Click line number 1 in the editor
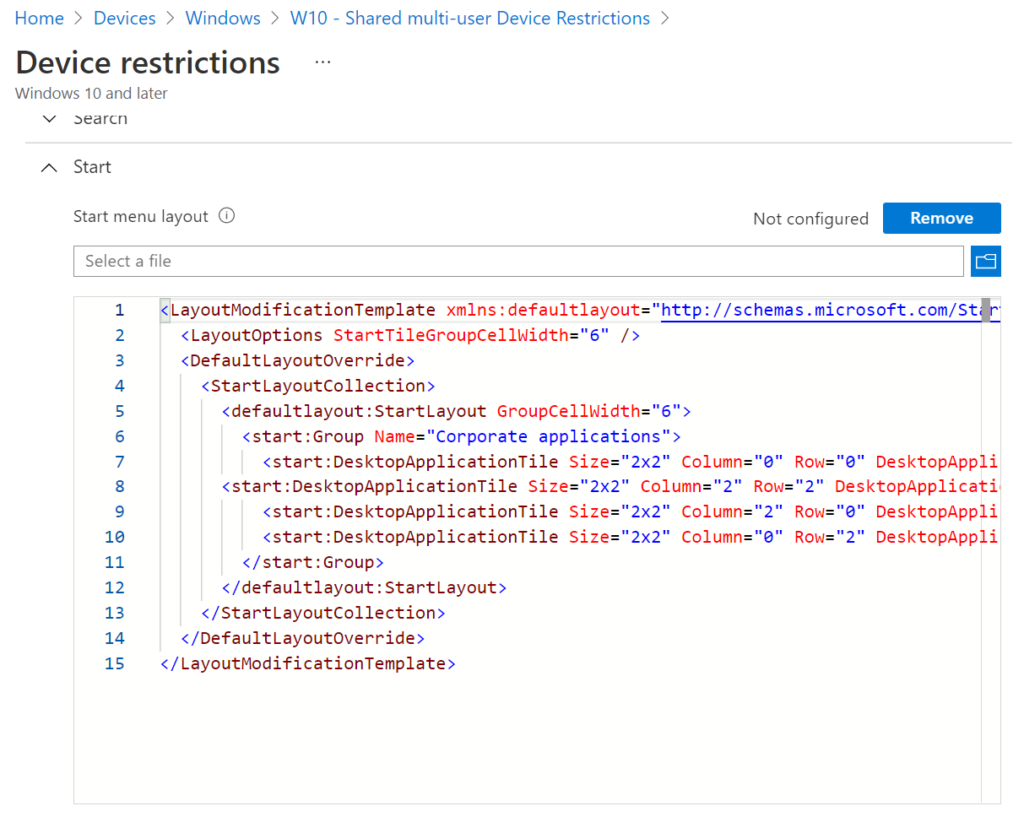 (x=120, y=310)
